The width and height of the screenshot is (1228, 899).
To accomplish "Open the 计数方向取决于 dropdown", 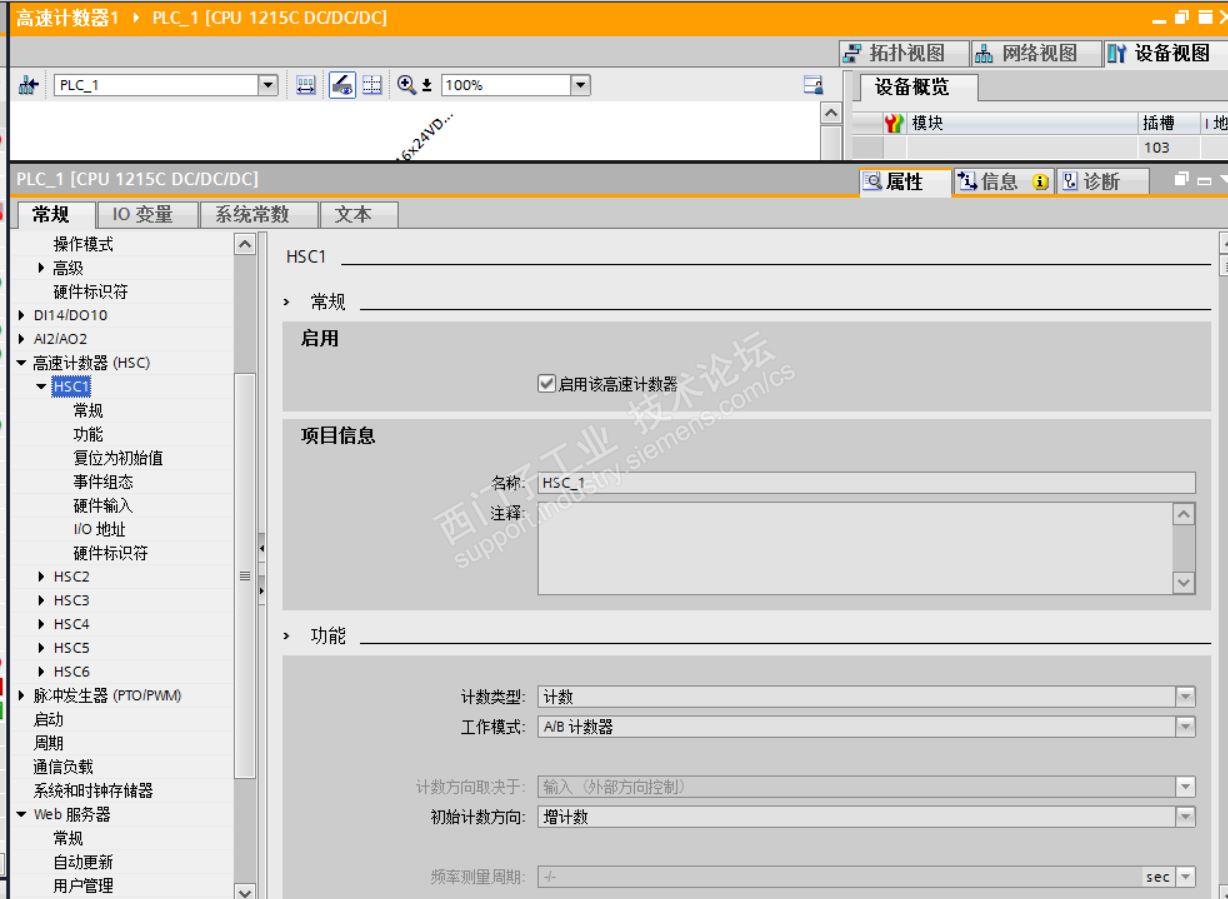I will click(1186, 787).
